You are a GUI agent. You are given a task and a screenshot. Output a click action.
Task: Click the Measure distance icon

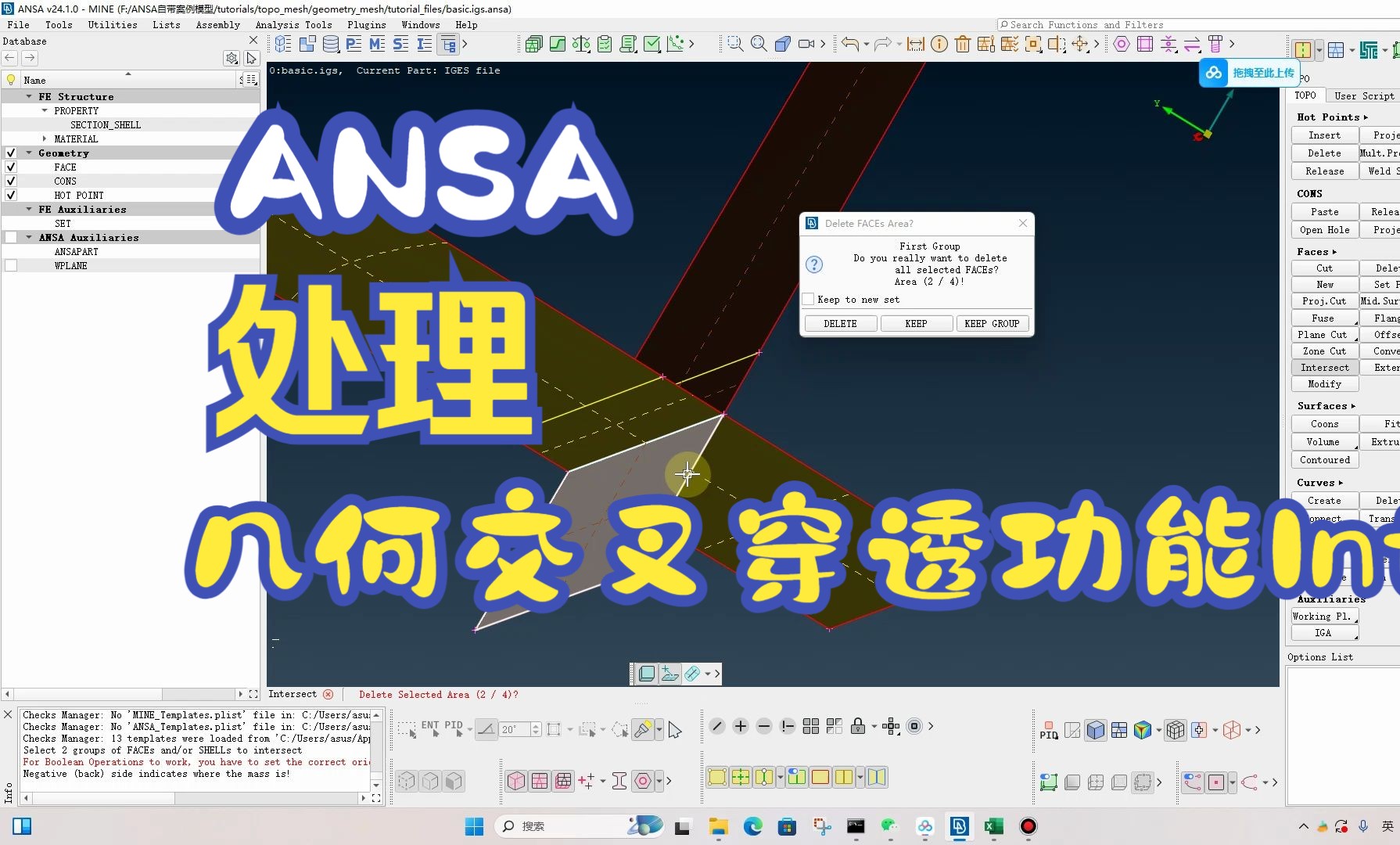(916, 44)
